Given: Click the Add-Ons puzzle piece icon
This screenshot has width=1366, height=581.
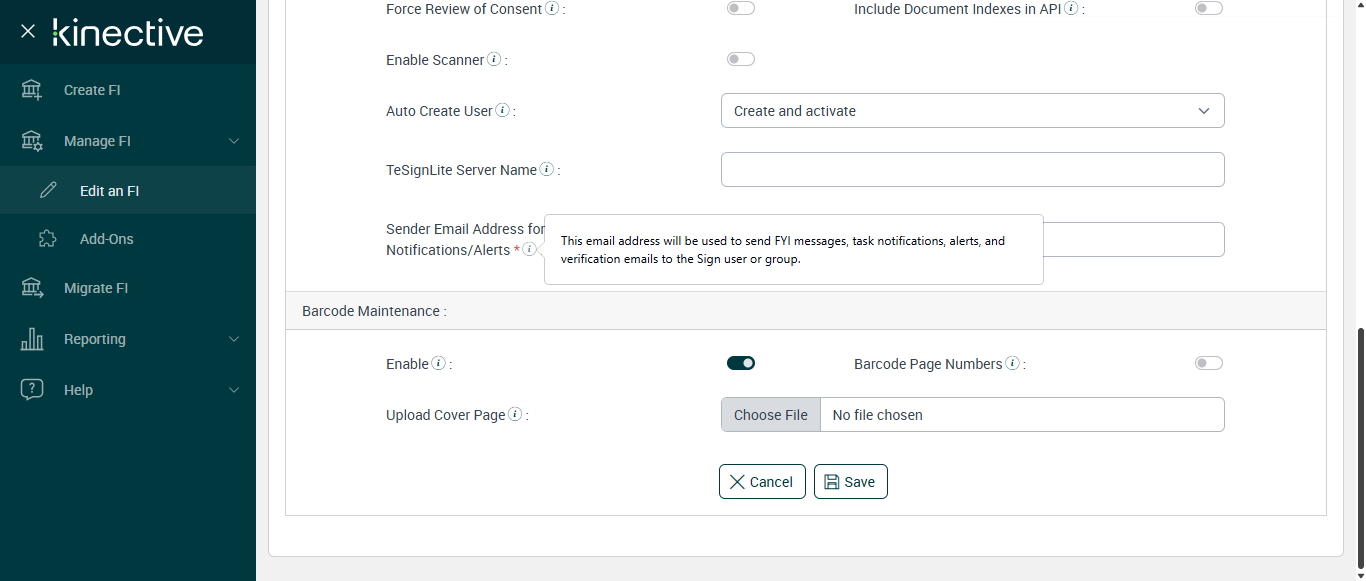Looking at the screenshot, I should 48,239.
